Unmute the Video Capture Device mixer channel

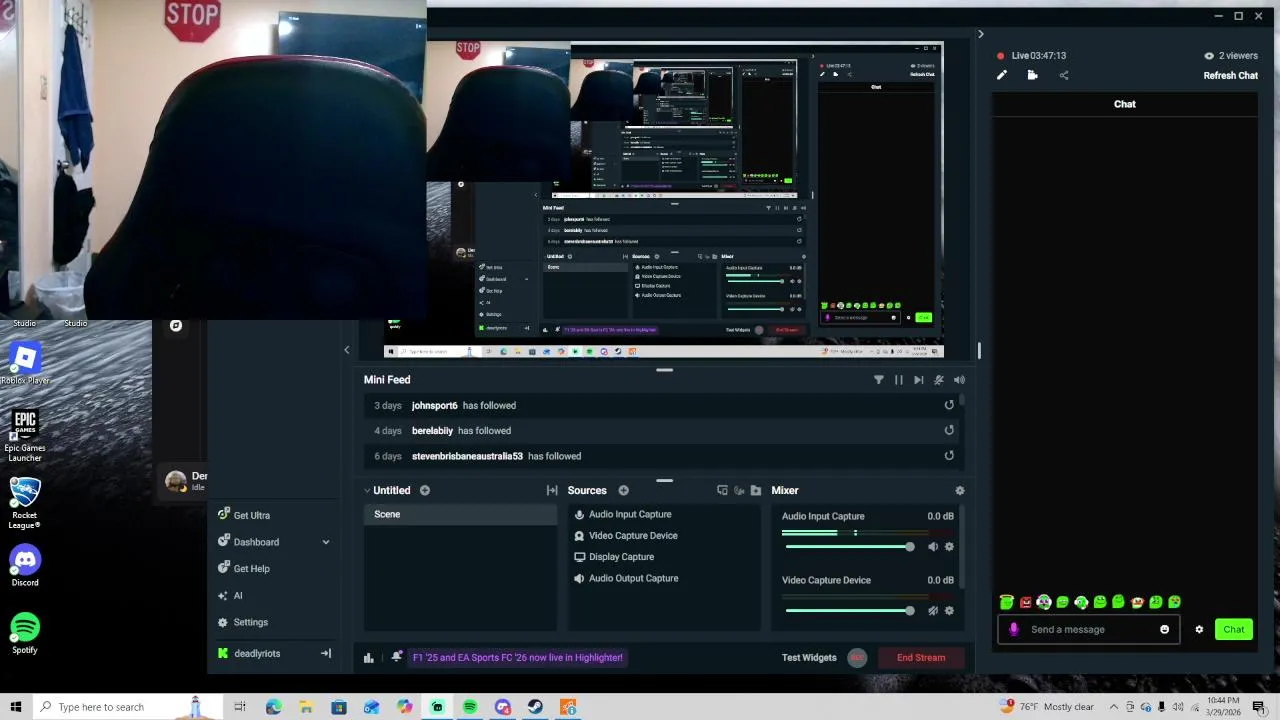point(933,611)
